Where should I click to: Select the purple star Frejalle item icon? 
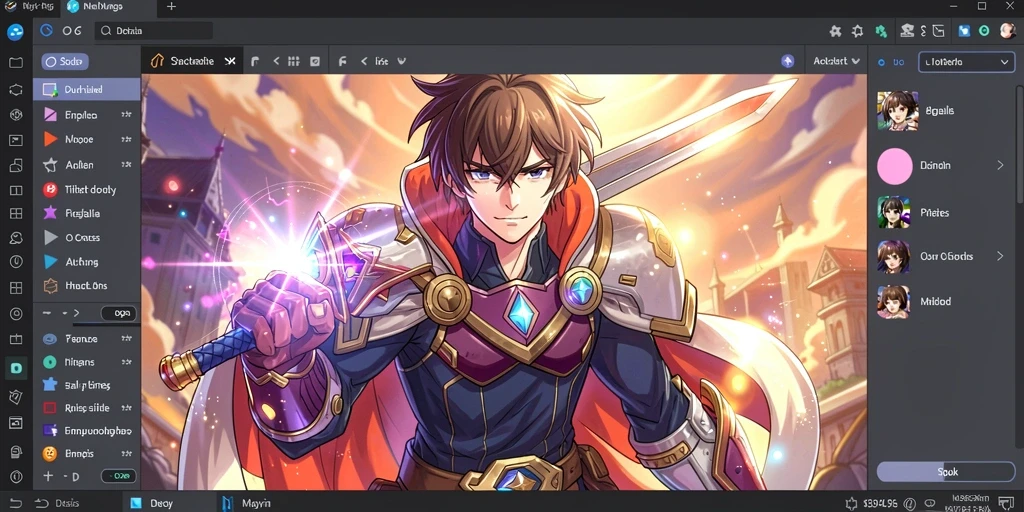pos(50,213)
